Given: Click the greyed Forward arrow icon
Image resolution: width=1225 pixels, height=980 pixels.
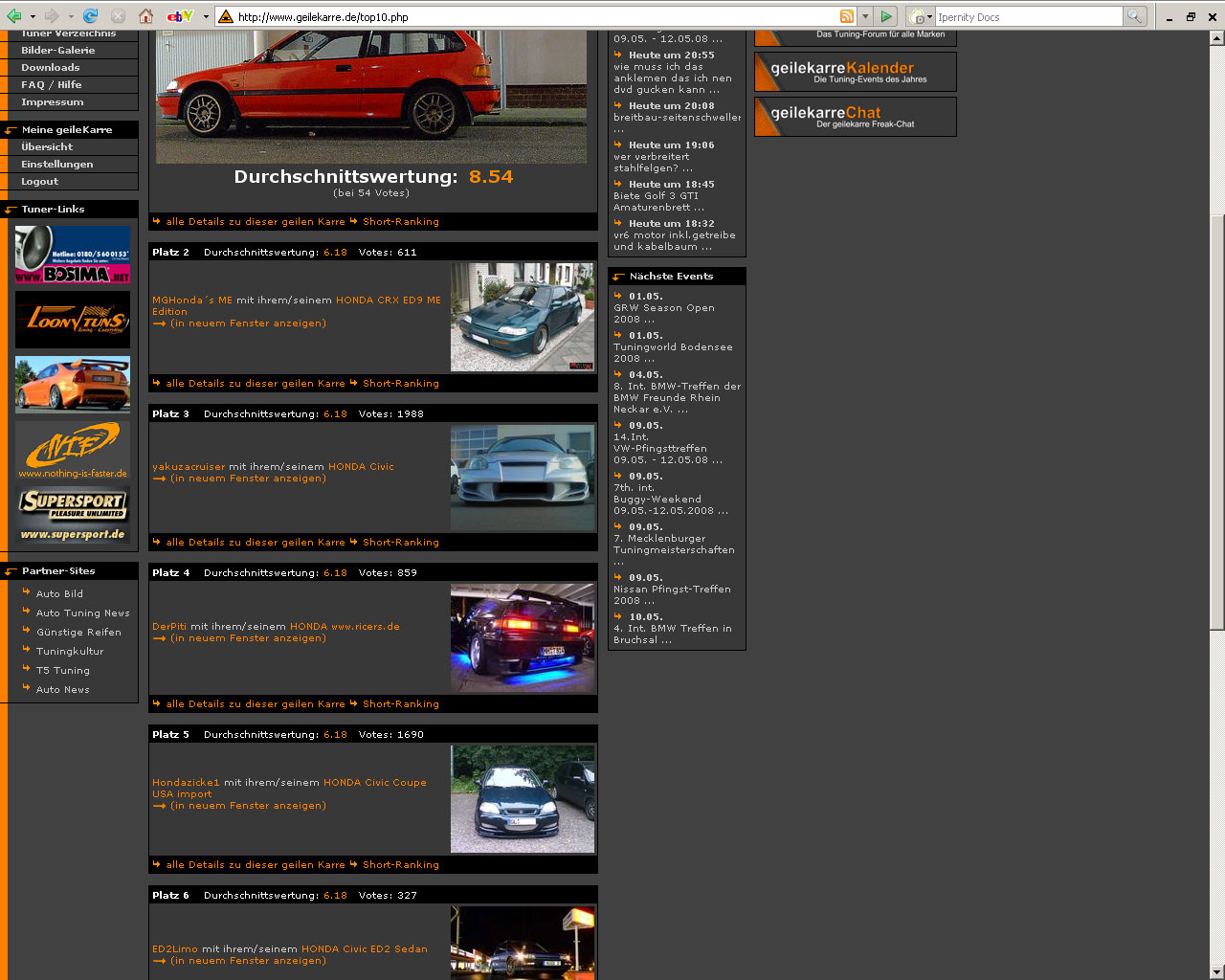Looking at the screenshot, I should point(52,16).
